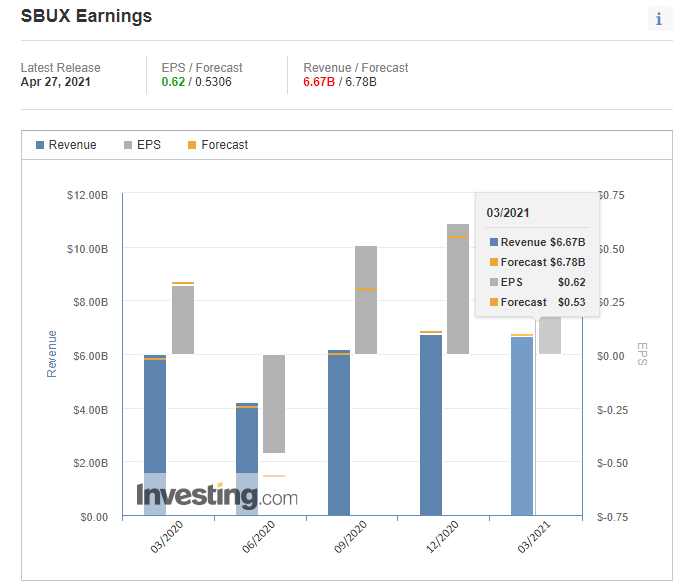Click the green 0.62 EPS value
Screen dimensions: 684x588
173,82
